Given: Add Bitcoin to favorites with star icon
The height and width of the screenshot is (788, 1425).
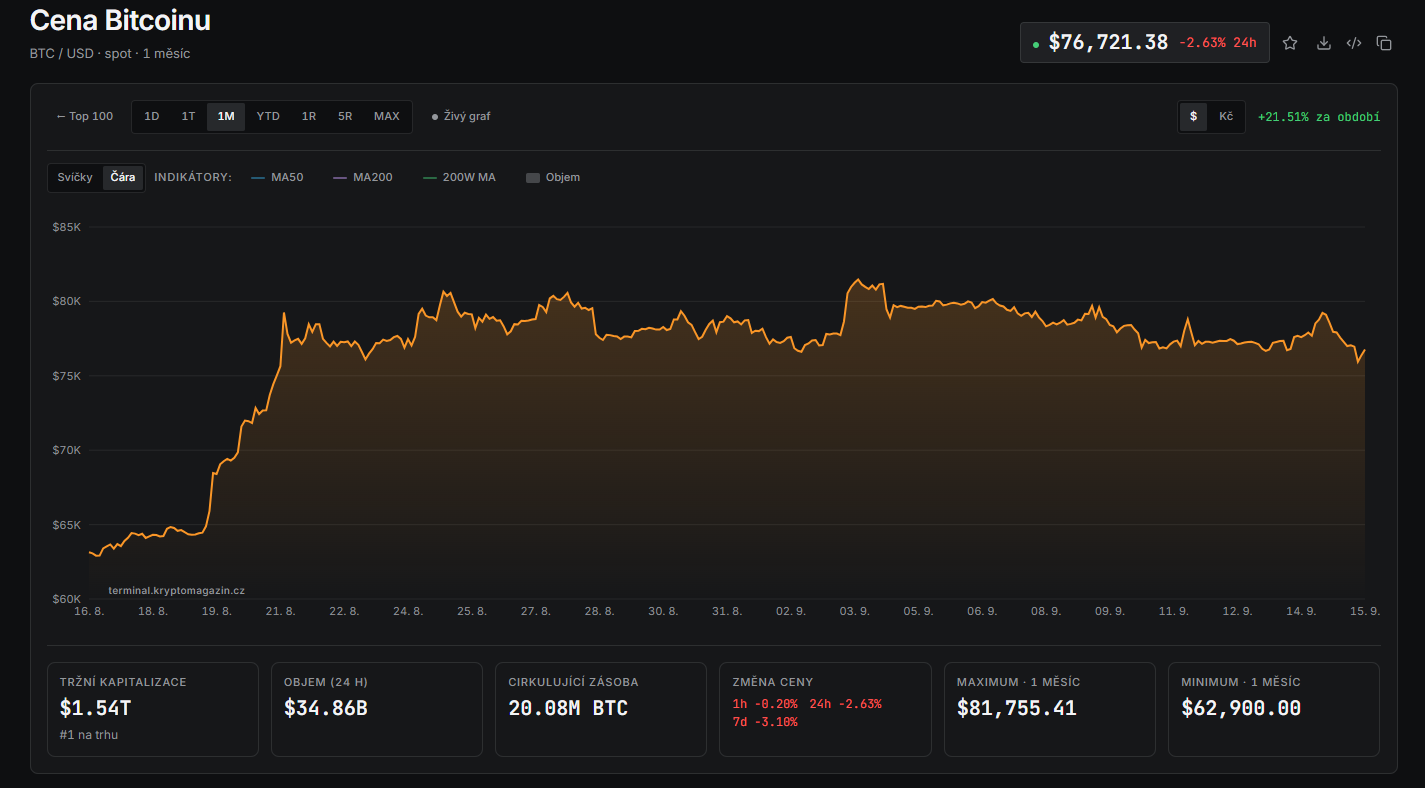Looking at the screenshot, I should (x=1290, y=43).
